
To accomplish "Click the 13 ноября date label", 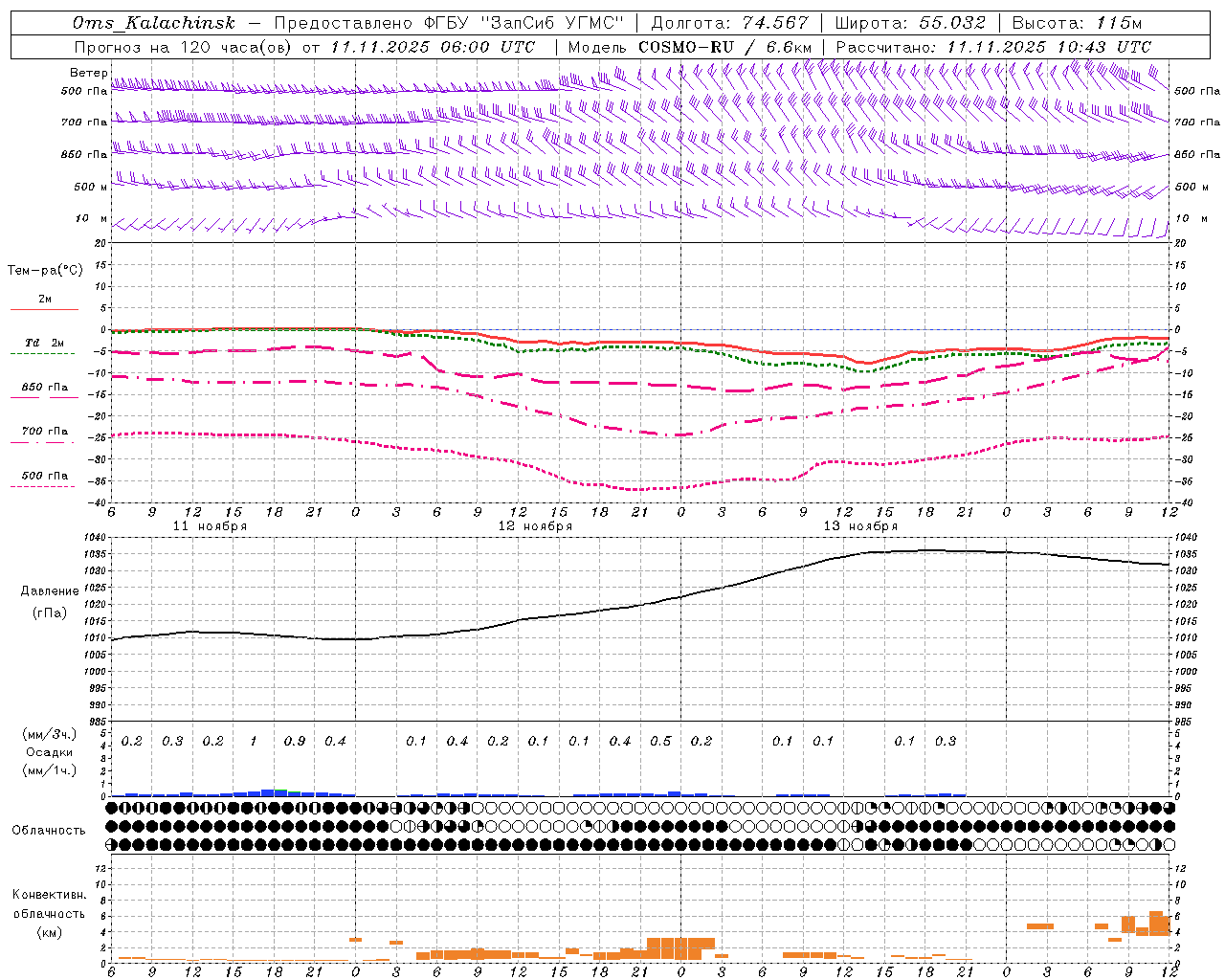I will point(860,526).
